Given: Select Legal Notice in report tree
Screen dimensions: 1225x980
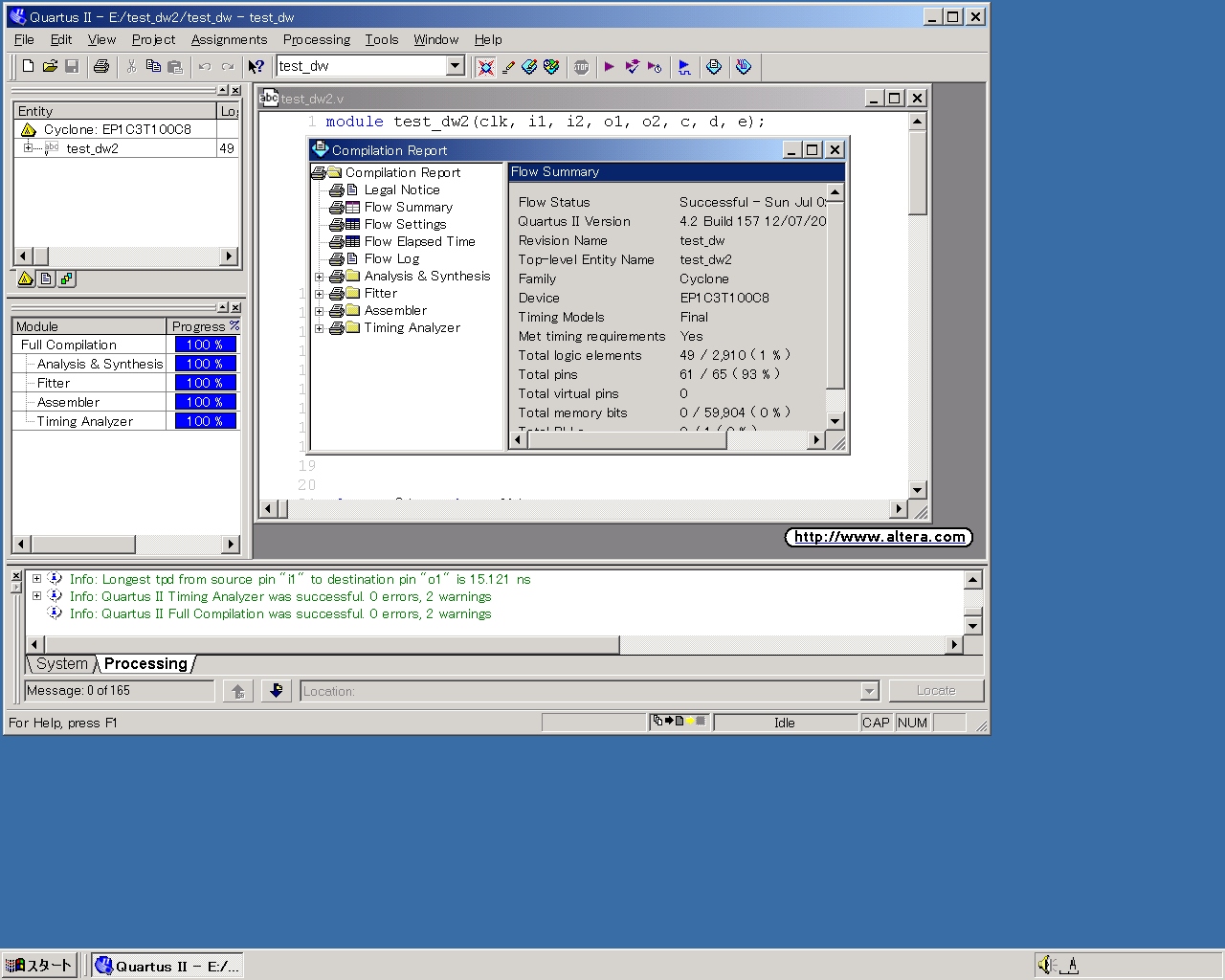Looking at the screenshot, I should 402,189.
